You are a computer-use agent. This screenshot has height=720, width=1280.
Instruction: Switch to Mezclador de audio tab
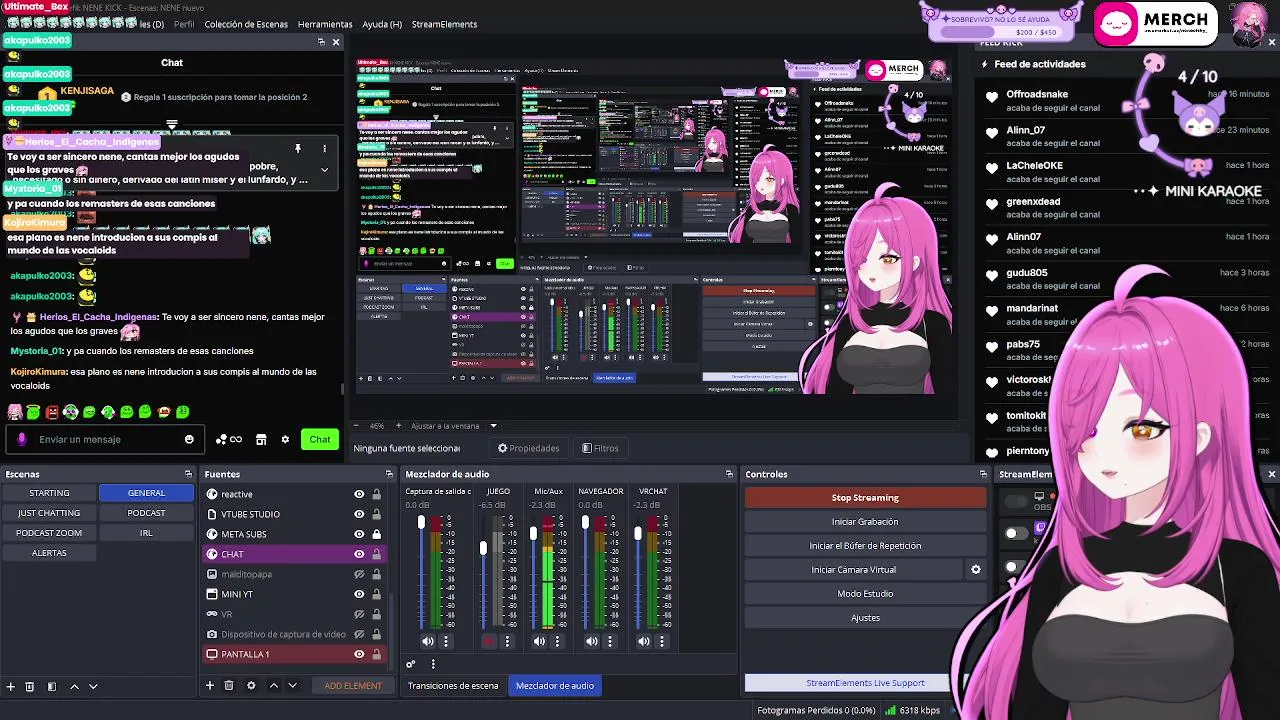tap(555, 686)
